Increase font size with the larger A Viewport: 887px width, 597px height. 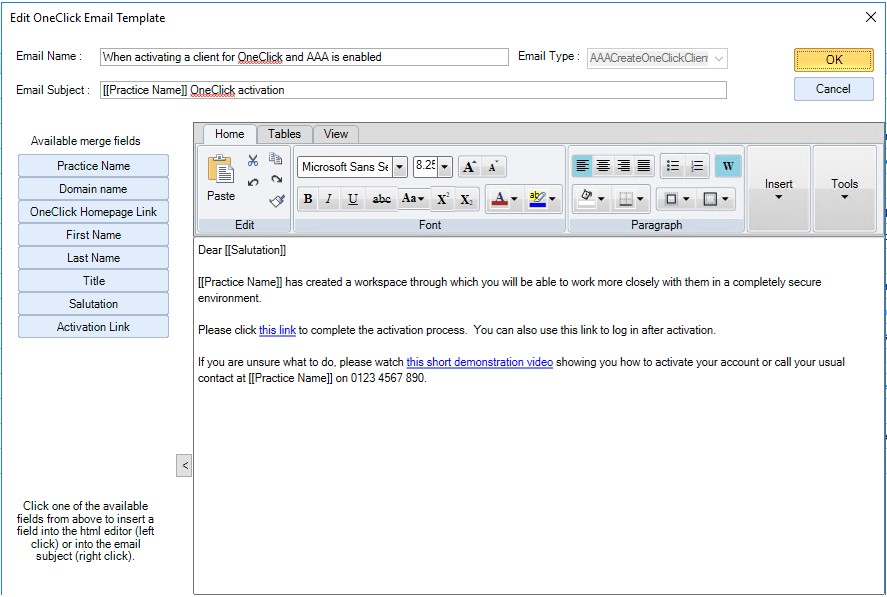coord(470,167)
